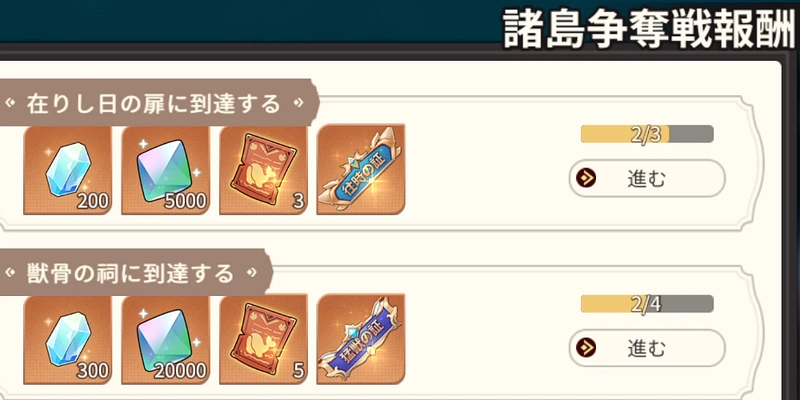
Task: Open the red scroll reward with quantity 5
Action: pos(263,339)
